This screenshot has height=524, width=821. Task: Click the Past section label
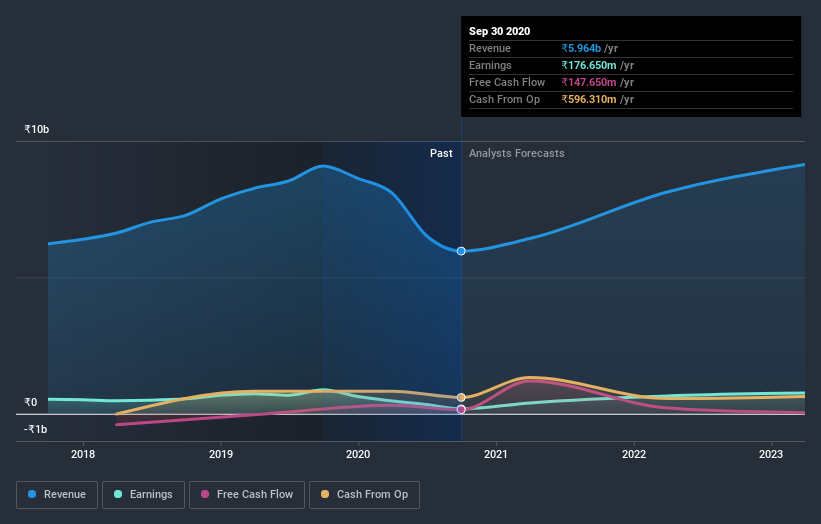click(441, 153)
